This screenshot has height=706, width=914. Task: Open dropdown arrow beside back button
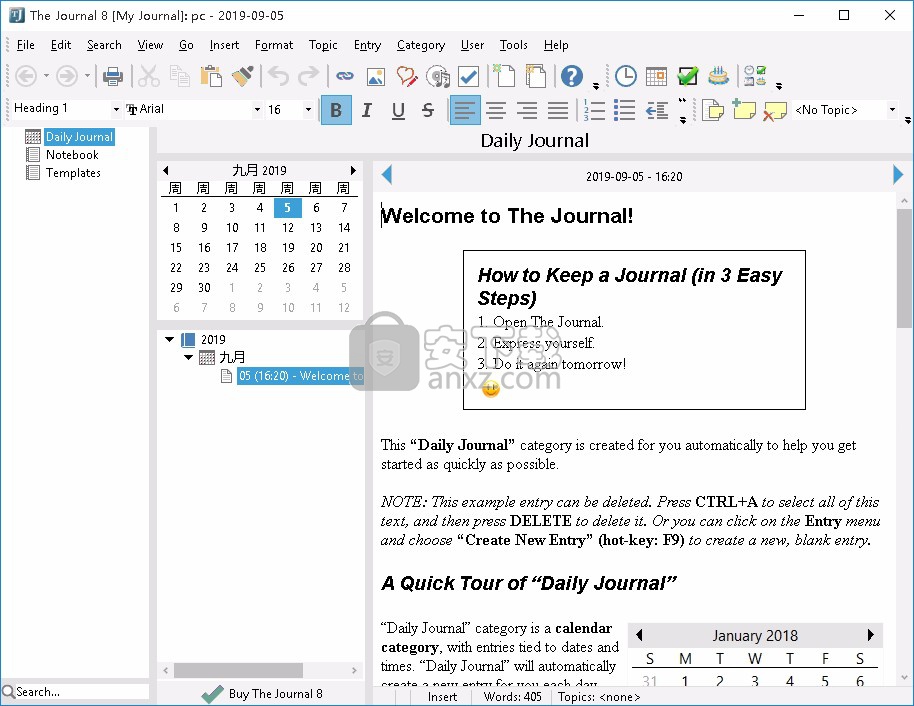[x=46, y=76]
